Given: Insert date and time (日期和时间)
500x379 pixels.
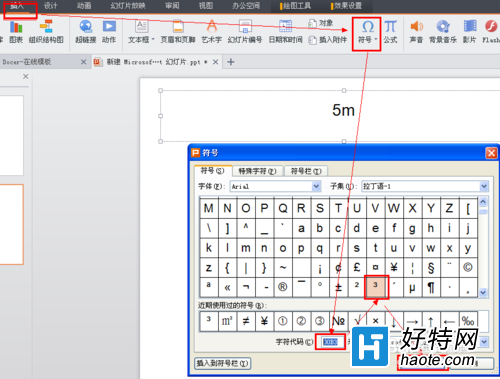Looking at the screenshot, I should pos(285,32).
